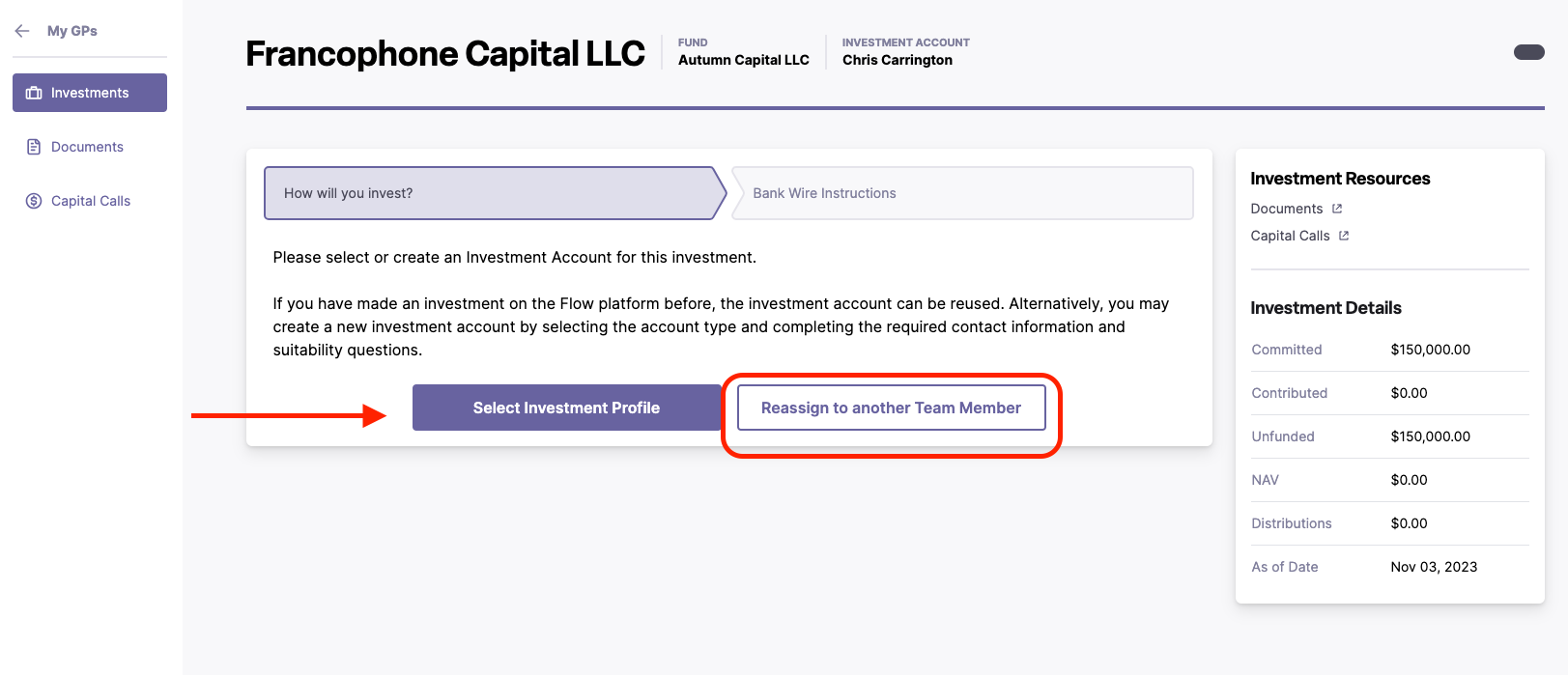Open Documents link under Investment Resources
Image resolution: width=1568 pixels, height=675 pixels.
click(x=1287, y=209)
